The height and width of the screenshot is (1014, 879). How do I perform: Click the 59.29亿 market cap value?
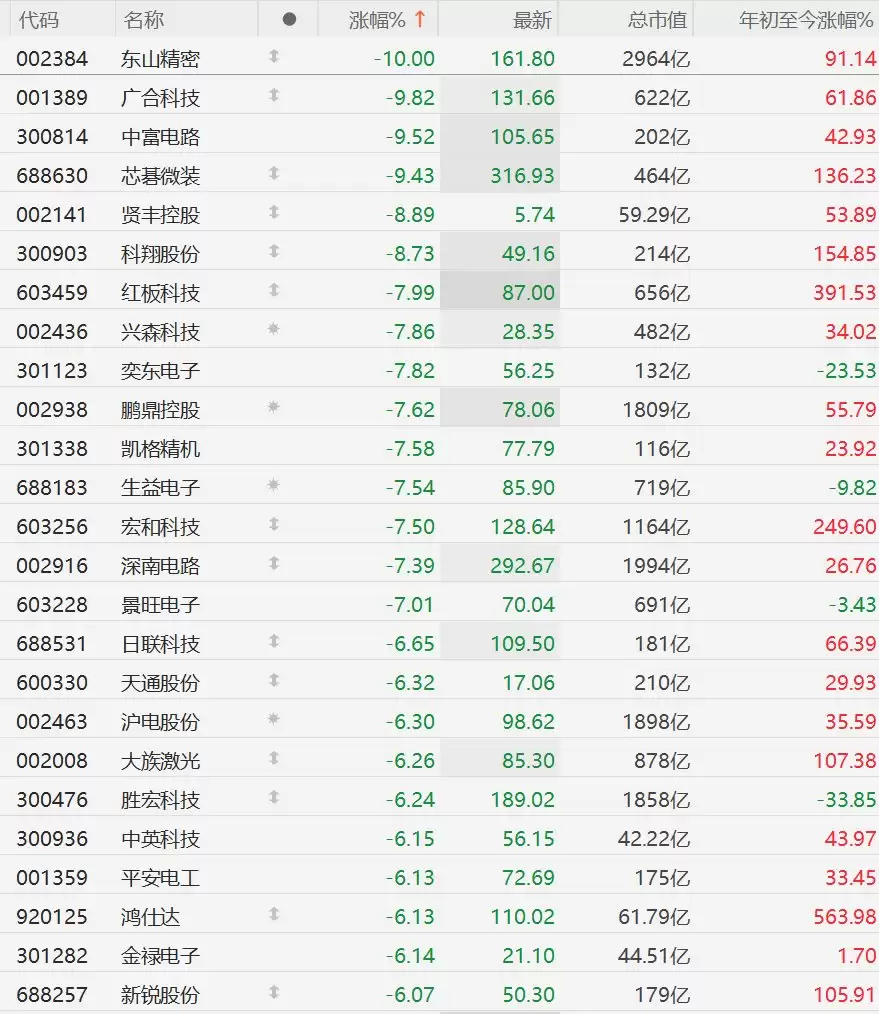[x=654, y=215]
